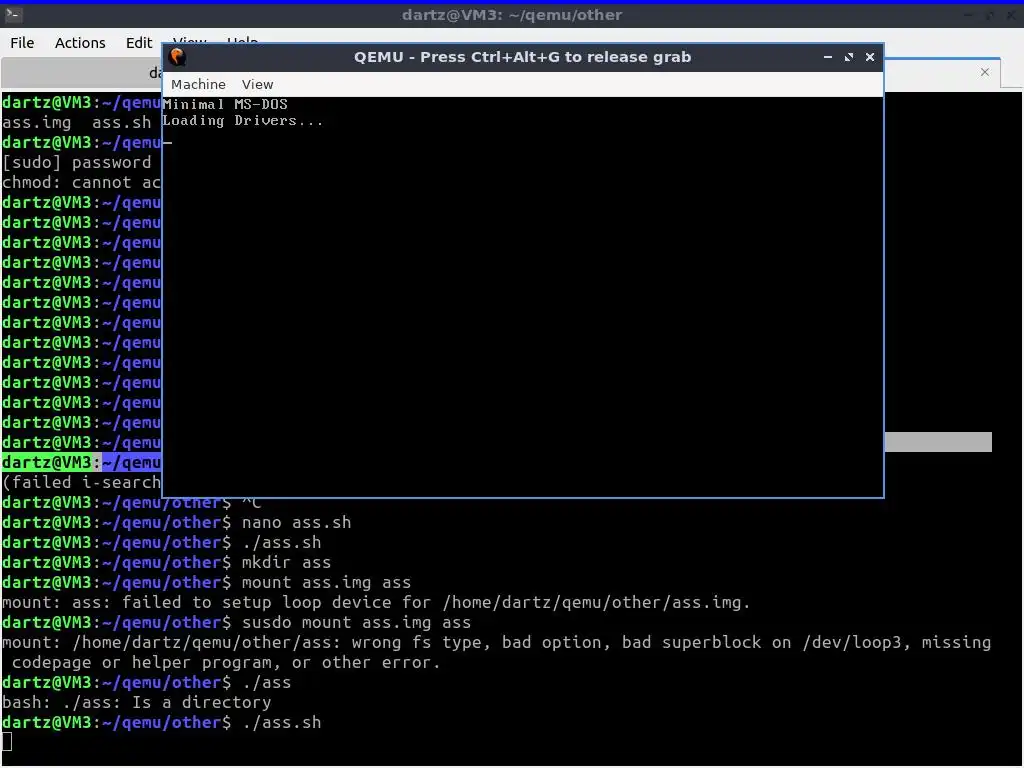Open the Actions menu in terminal
Image resolution: width=1024 pixels, height=768 pixels.
[x=80, y=42]
